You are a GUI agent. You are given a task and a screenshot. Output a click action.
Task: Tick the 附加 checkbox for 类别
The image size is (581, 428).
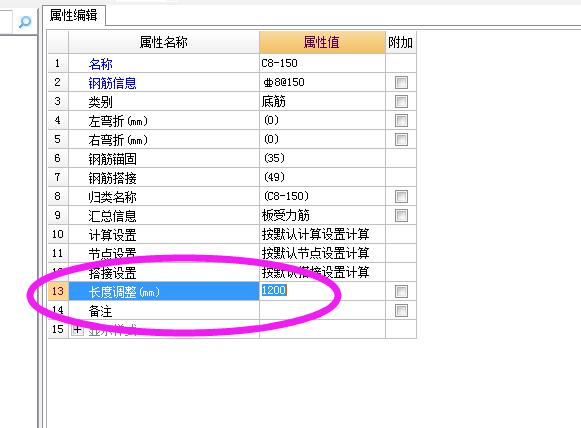[401, 101]
